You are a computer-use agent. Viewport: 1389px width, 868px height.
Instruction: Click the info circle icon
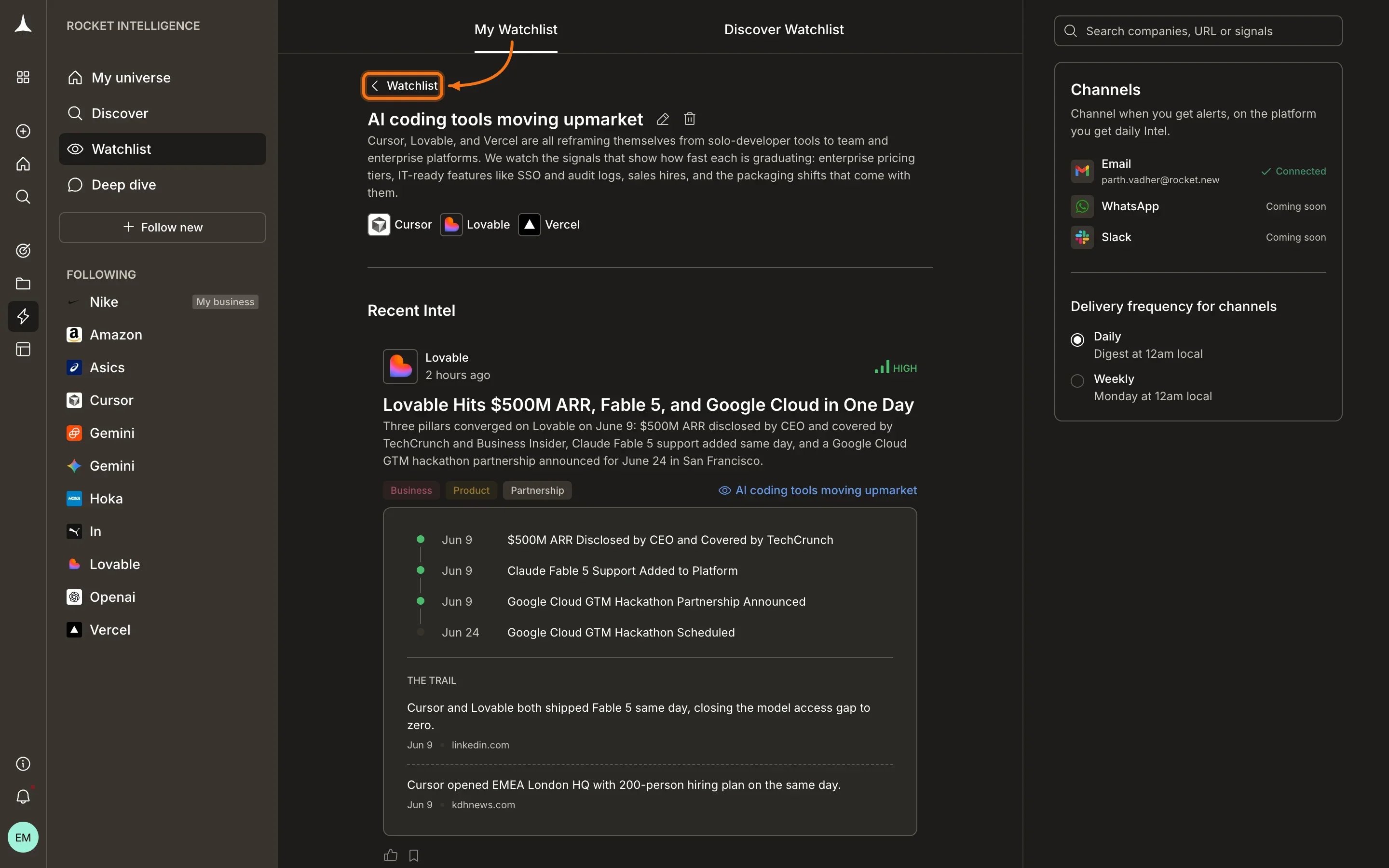click(23, 763)
